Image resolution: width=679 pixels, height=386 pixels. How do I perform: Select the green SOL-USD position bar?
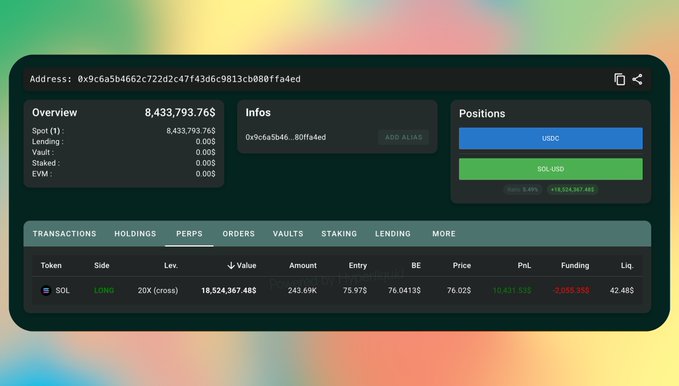tap(551, 169)
